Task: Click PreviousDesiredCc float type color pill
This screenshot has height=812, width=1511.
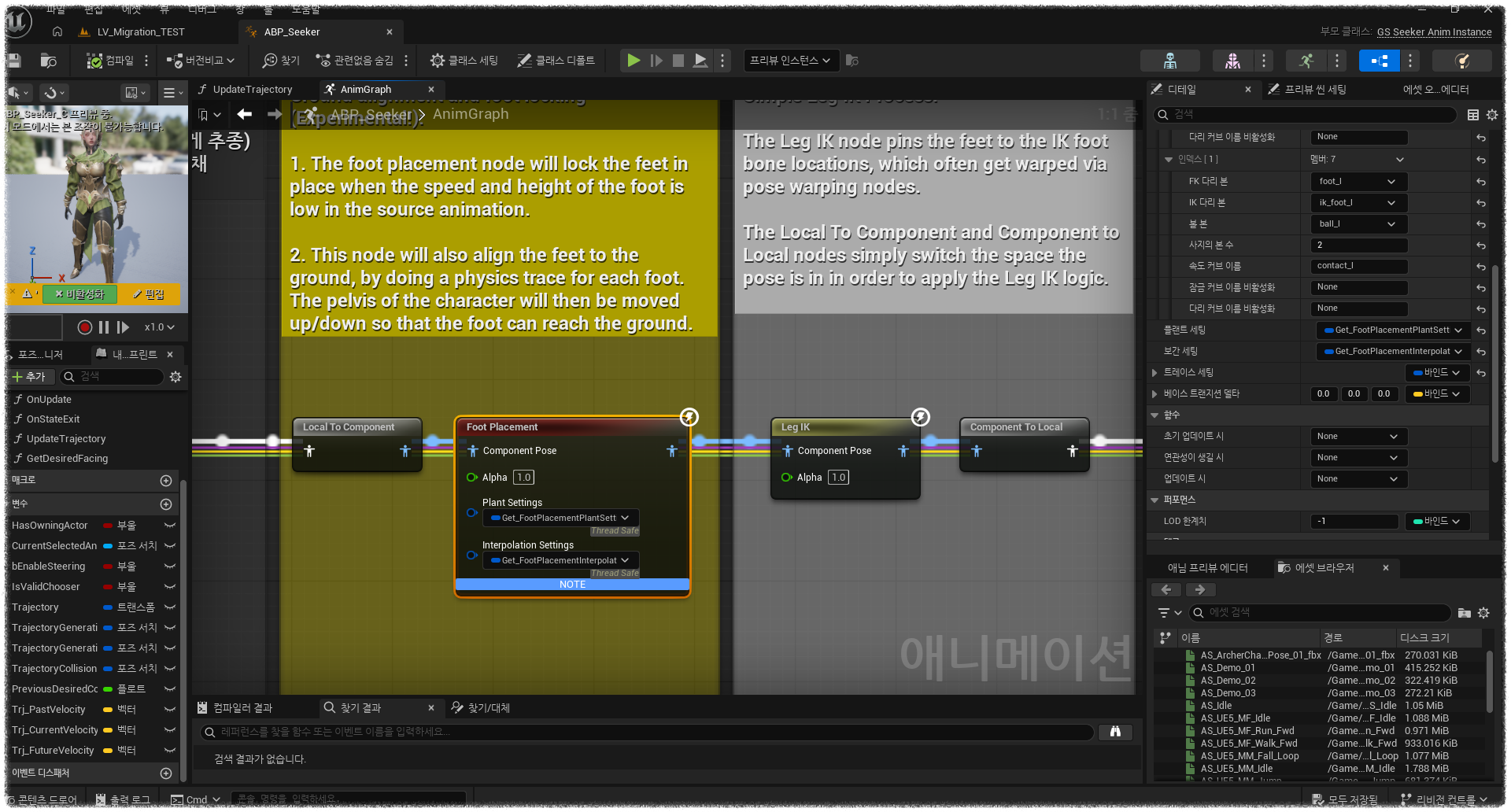Action: 108,689
